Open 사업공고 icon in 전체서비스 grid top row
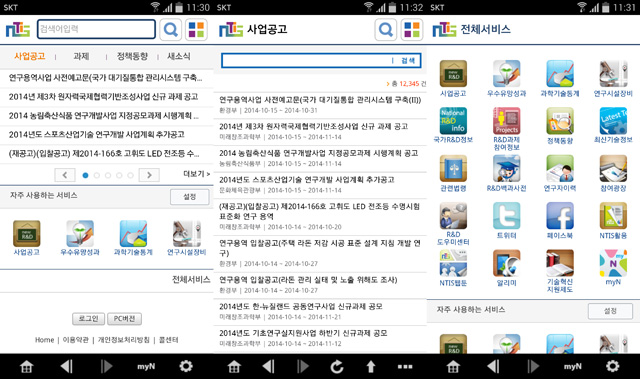Viewport: 640px width, 379px height. coord(453,73)
